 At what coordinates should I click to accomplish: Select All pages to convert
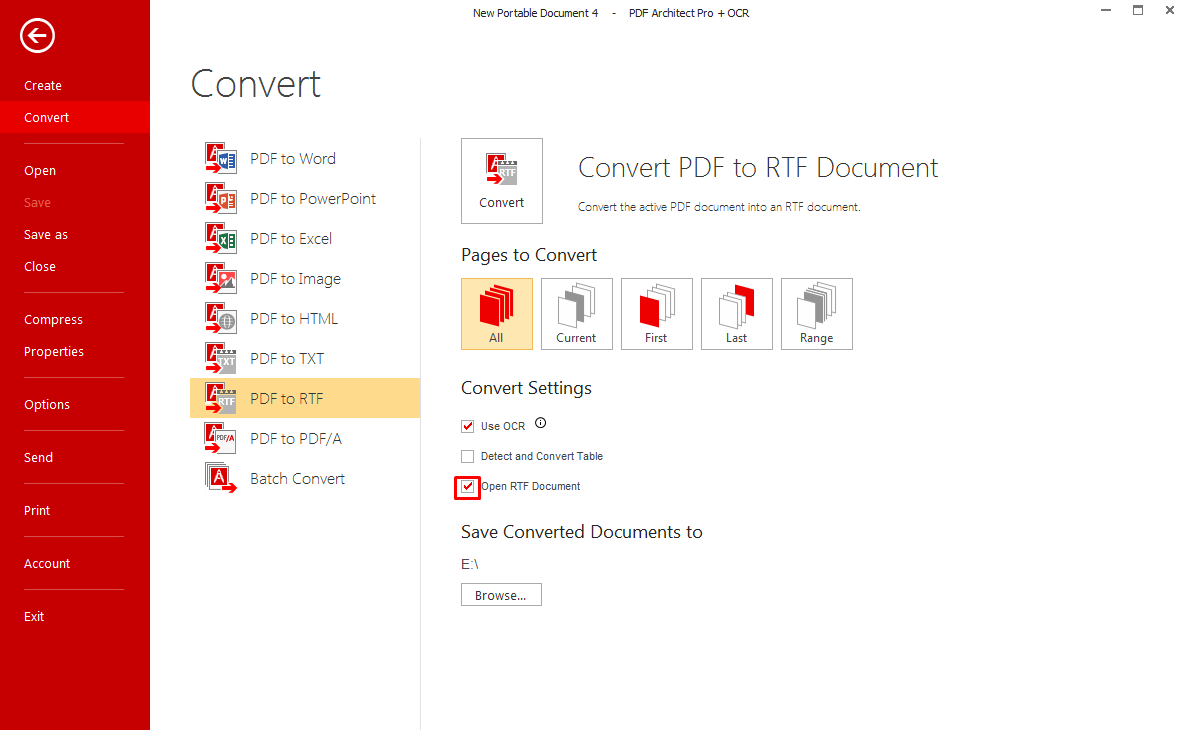pyautogui.click(x=496, y=314)
